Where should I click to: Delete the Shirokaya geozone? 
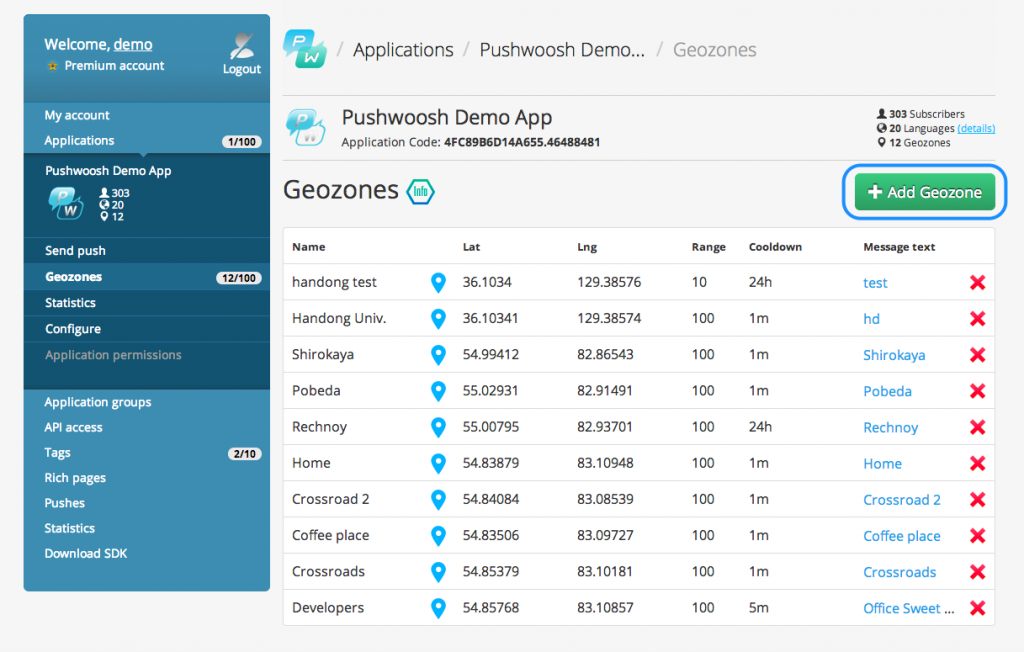tap(978, 355)
